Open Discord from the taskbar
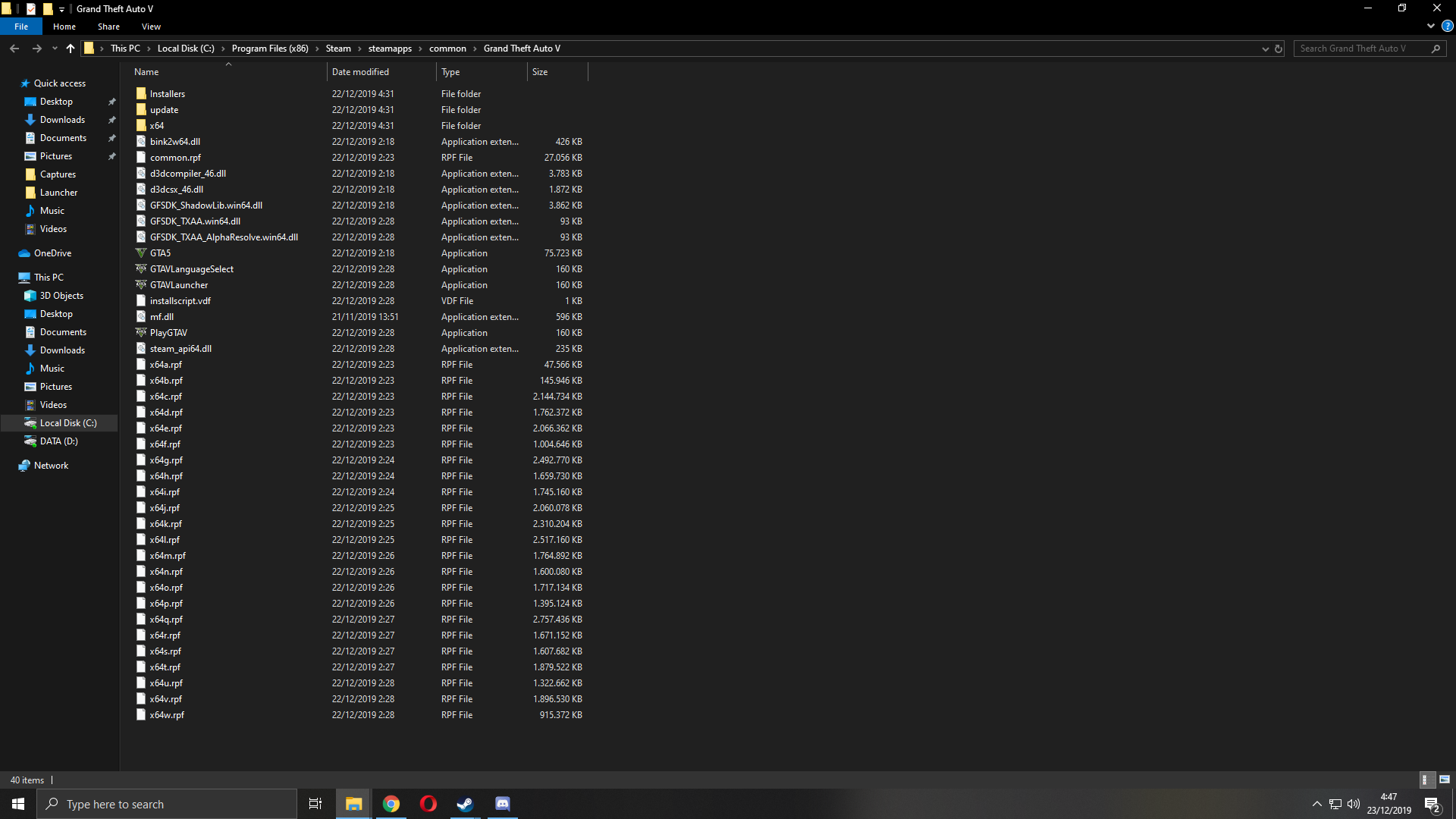The width and height of the screenshot is (1456, 819). point(503,804)
